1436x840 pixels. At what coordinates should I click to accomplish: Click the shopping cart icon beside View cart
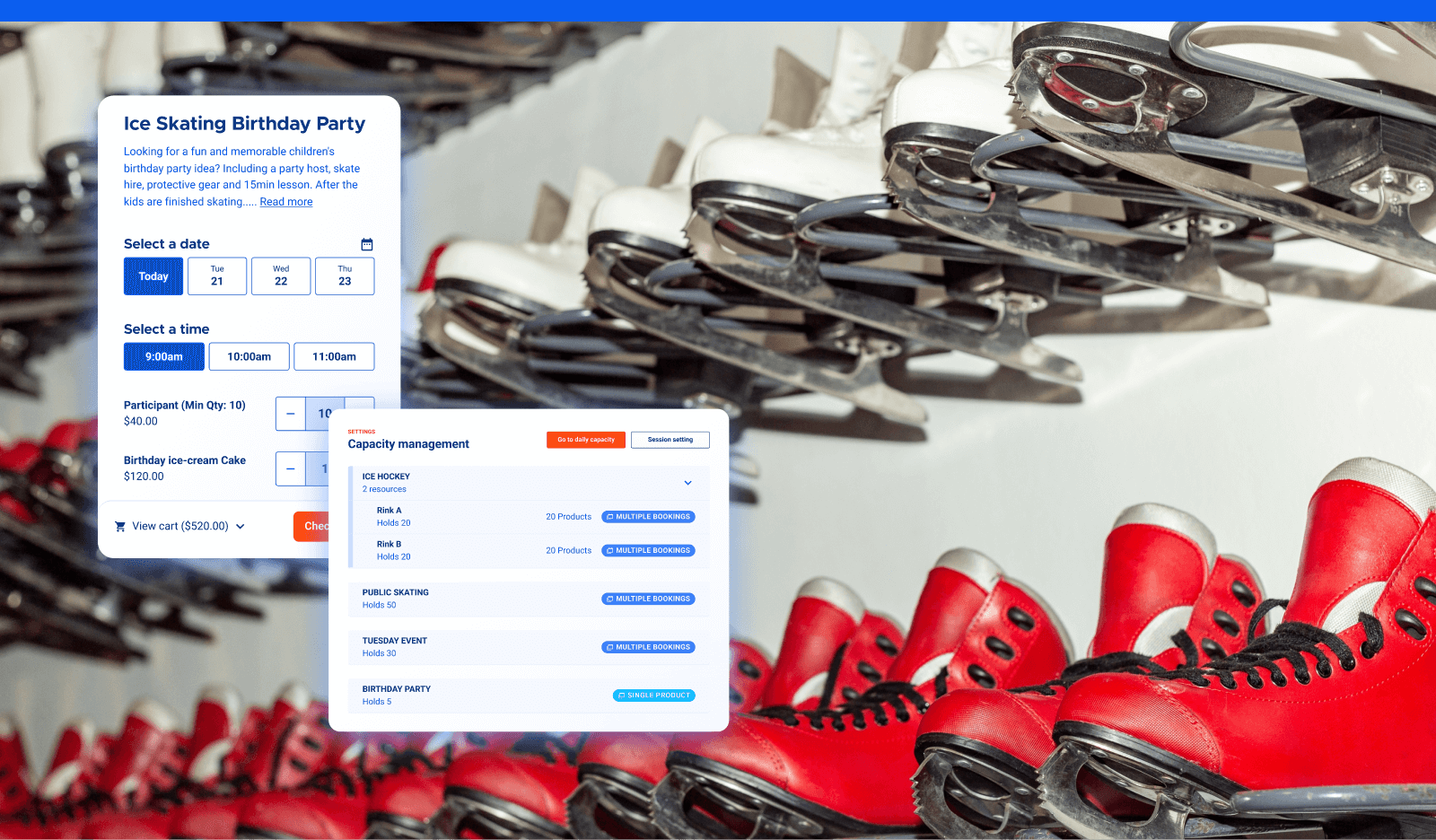coord(120,526)
